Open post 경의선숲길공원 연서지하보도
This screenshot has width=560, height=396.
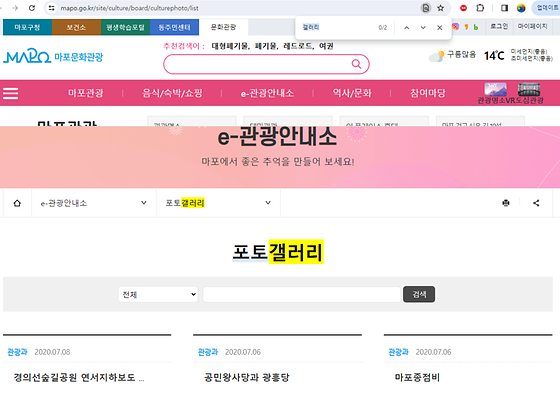(x=79, y=377)
